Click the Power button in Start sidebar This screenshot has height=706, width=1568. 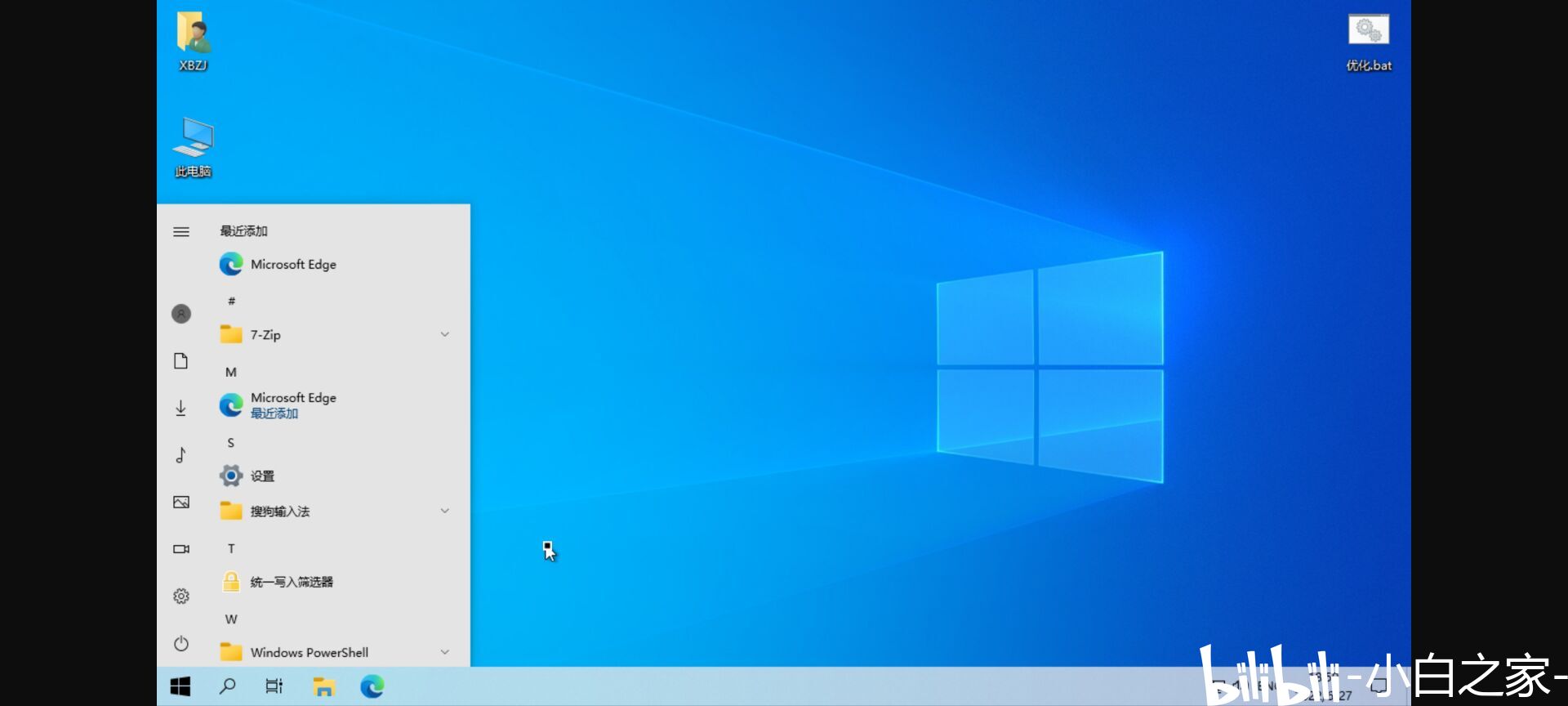(181, 644)
